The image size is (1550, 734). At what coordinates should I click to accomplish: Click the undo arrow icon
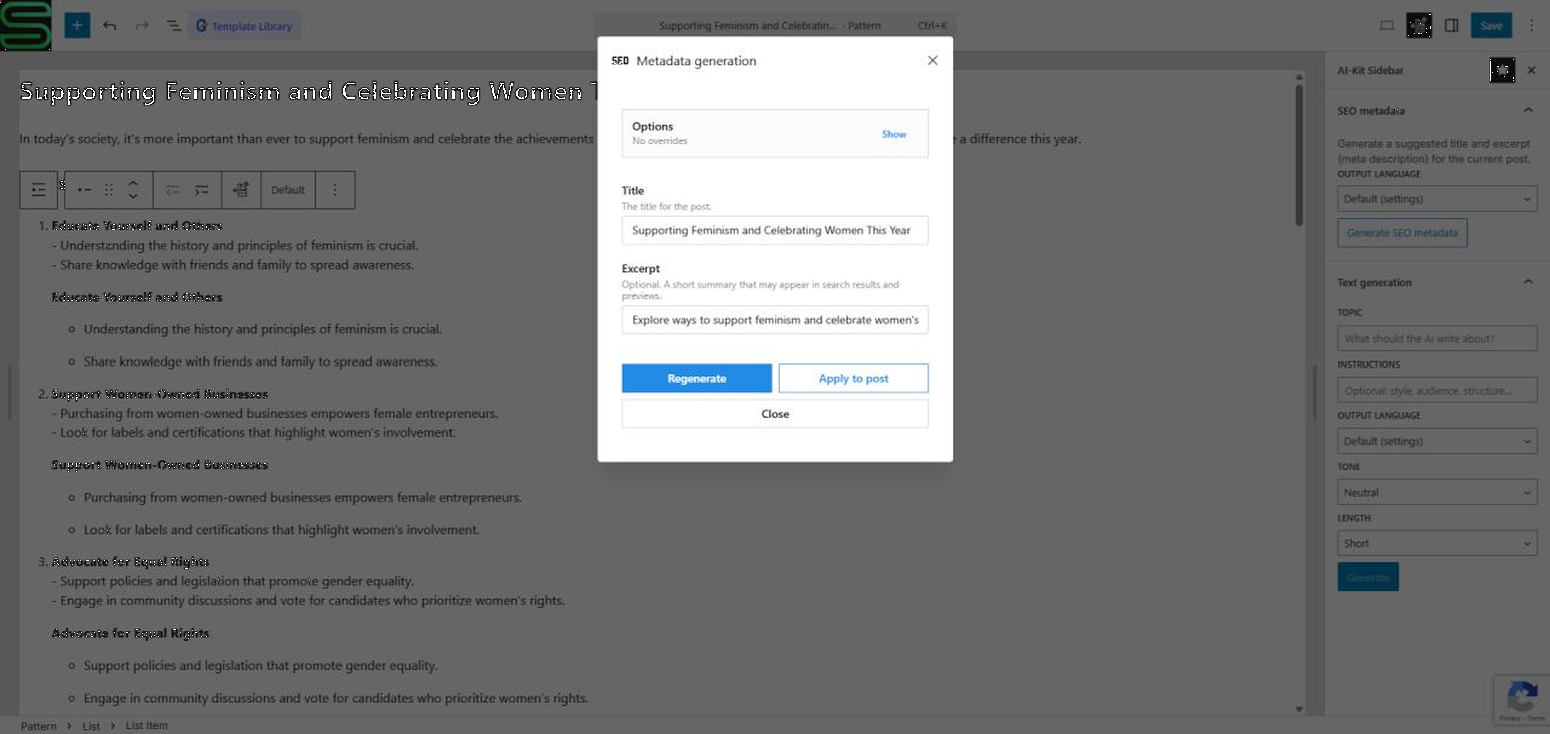(110, 26)
